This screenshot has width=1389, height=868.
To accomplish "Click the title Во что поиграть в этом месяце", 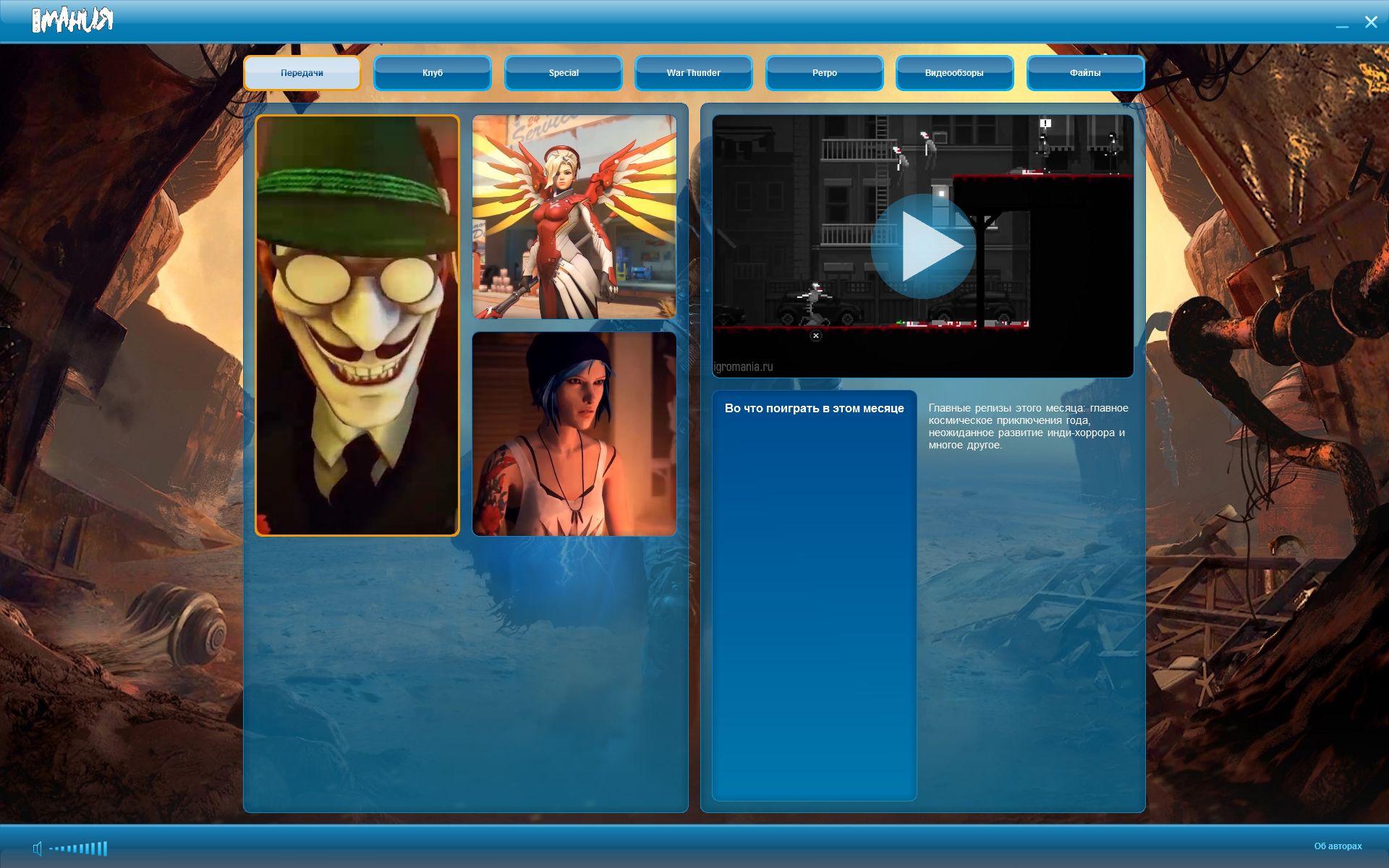I will point(814,409).
